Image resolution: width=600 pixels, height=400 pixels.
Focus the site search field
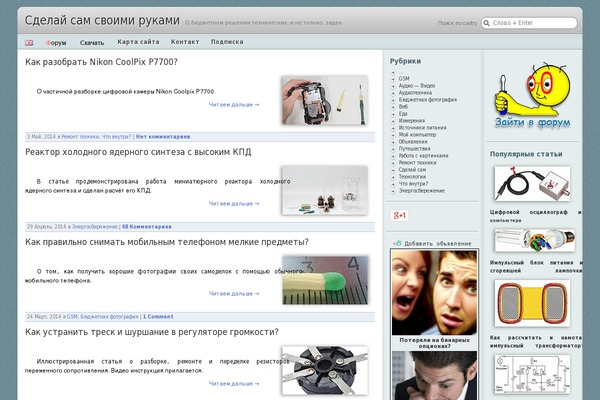(x=529, y=23)
